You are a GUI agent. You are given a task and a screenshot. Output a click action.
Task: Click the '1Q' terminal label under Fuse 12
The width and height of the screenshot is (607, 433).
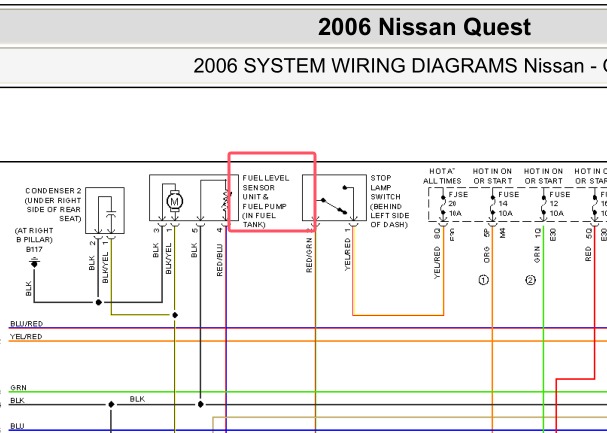pos(537,233)
